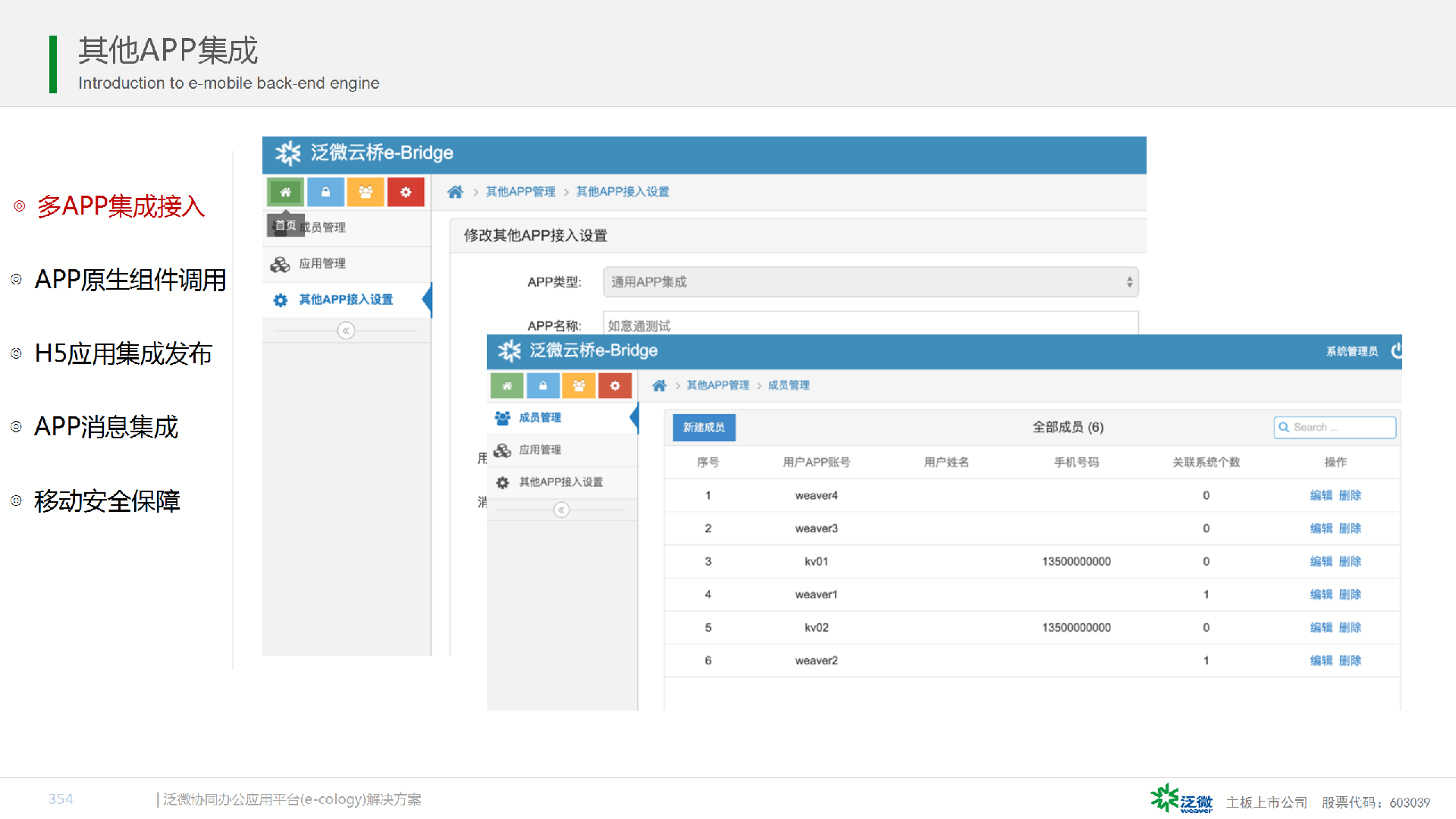1456x819 pixels.
Task: Click green home icon in front e-Bridge window
Action: click(507, 385)
